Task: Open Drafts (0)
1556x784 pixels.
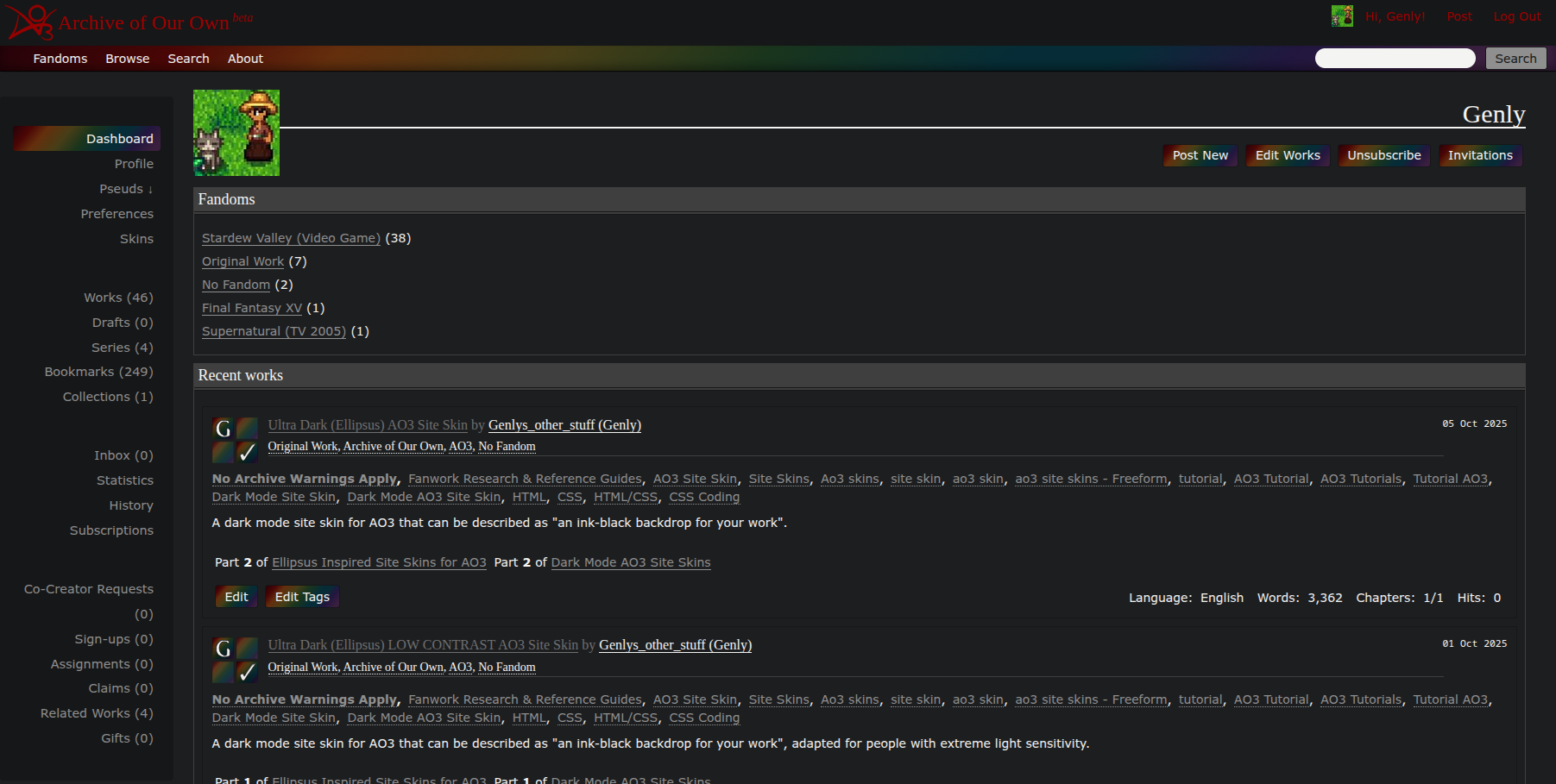Action: click(123, 323)
